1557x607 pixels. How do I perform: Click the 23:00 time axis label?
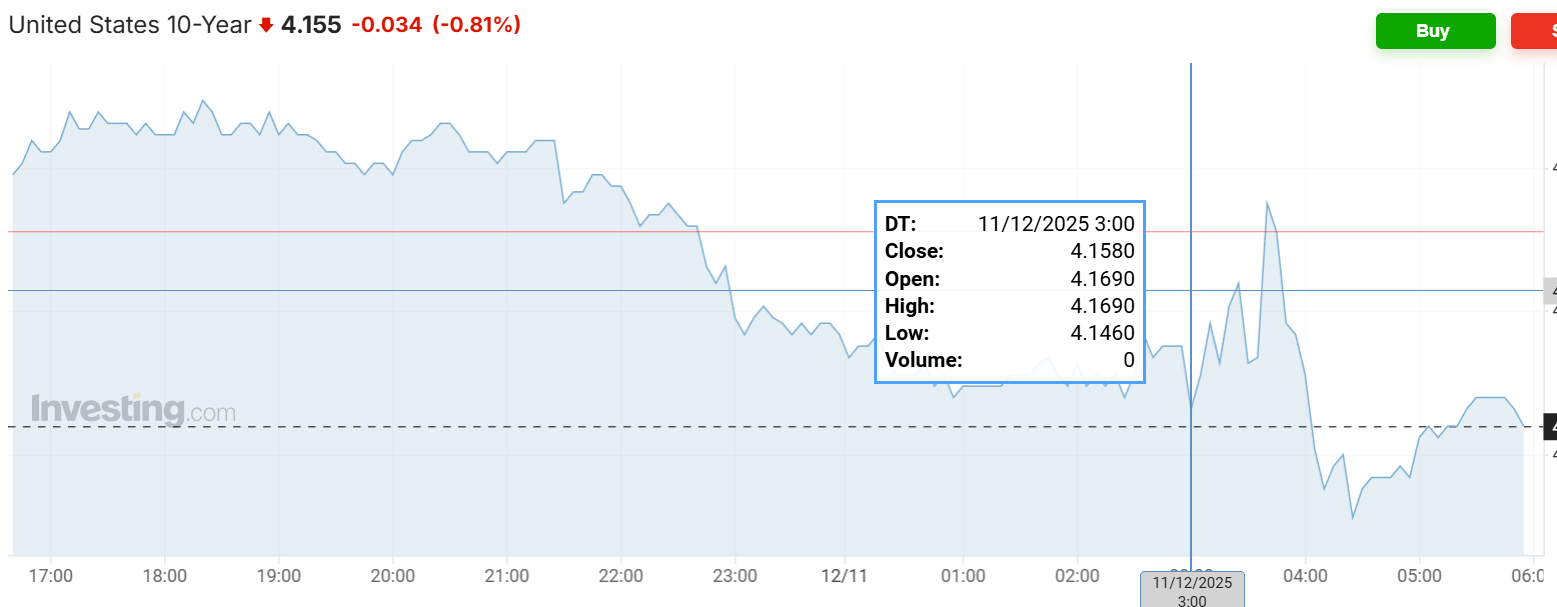(735, 576)
